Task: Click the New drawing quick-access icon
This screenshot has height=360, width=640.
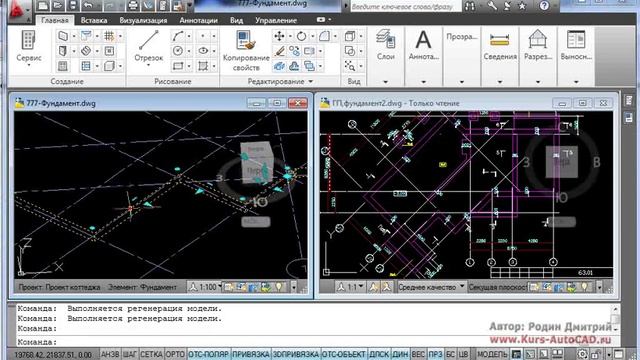Action: [x=43, y=5]
